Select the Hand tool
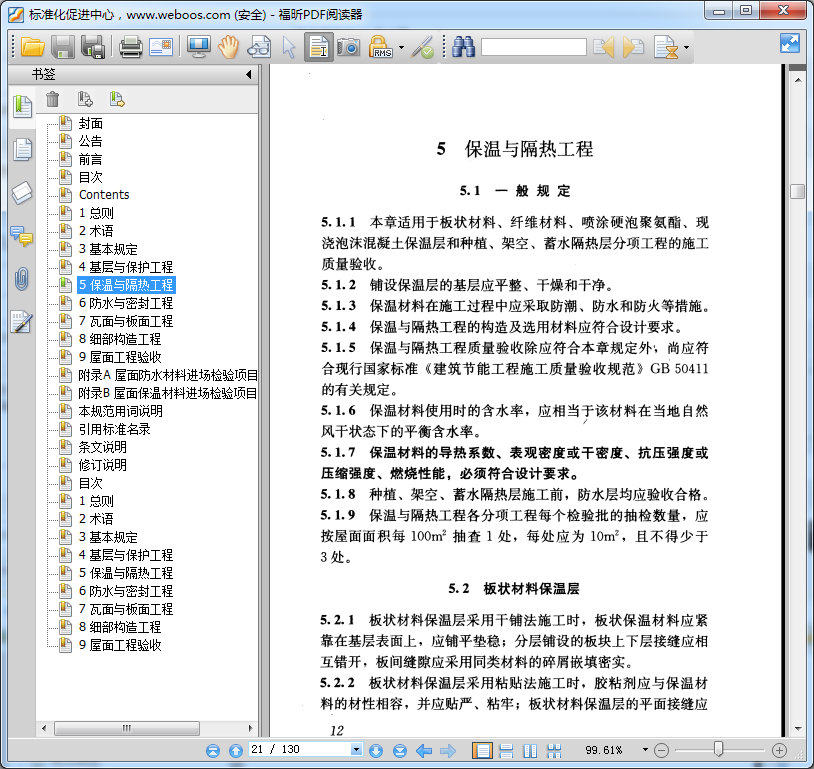This screenshot has height=769, width=814. pos(228,47)
